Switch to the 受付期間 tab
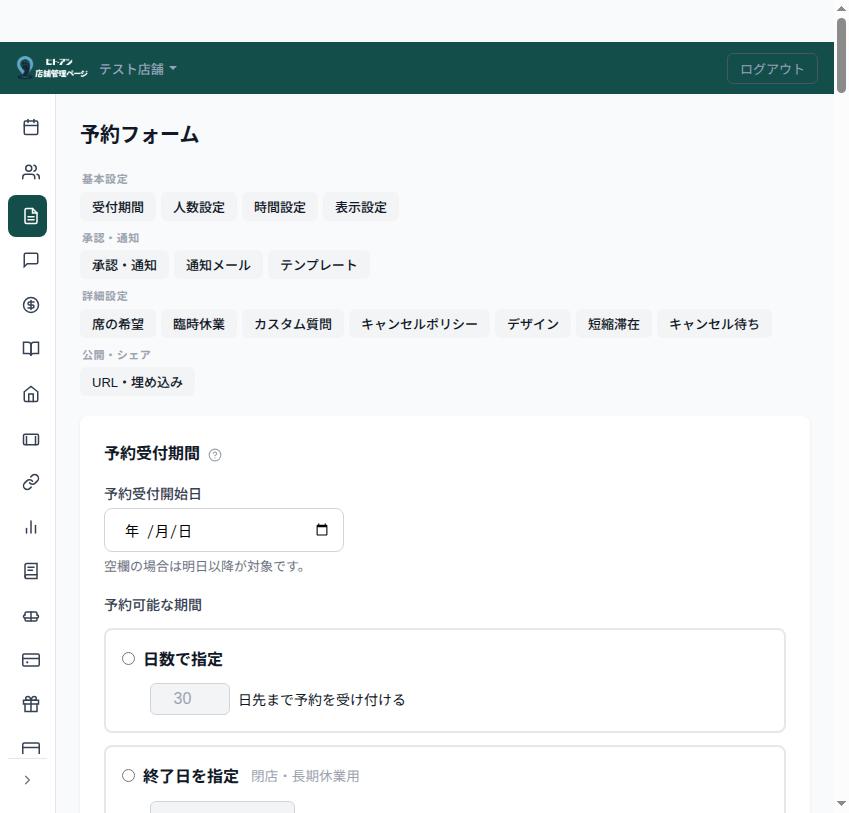 pos(118,207)
